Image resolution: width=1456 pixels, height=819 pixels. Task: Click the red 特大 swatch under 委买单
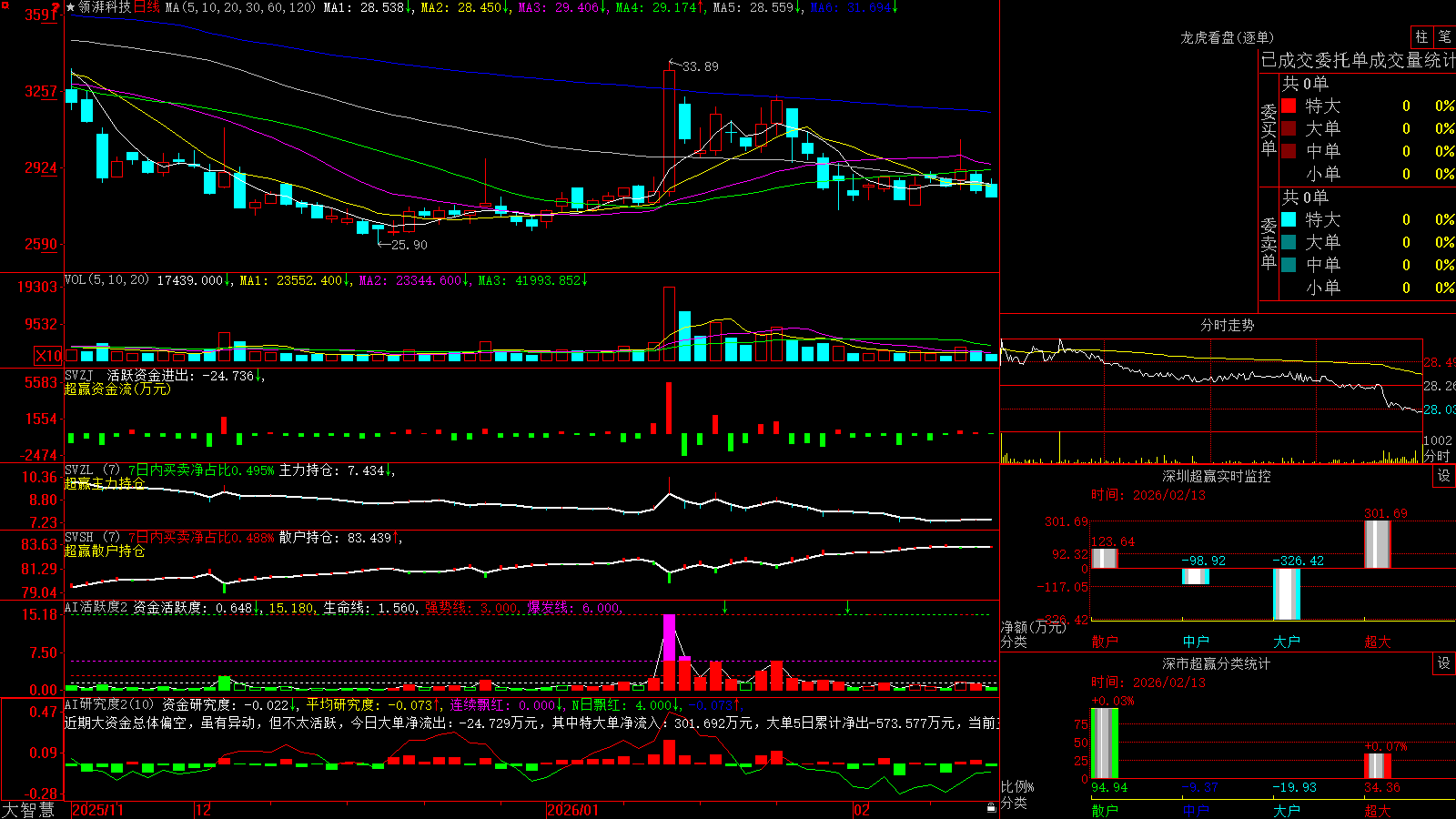click(1289, 106)
